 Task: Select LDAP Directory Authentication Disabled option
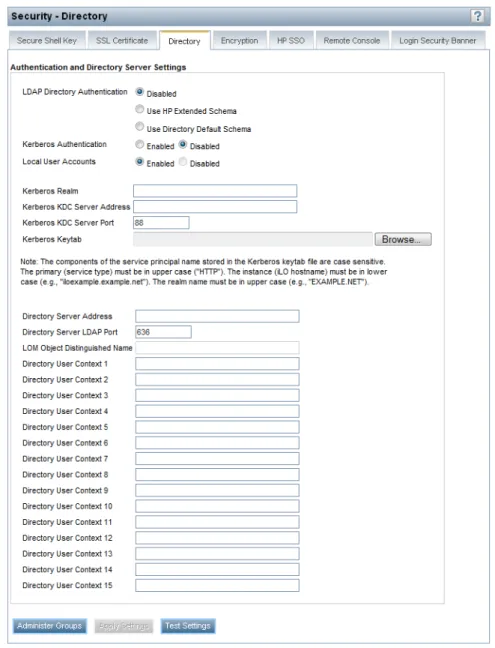(140, 92)
